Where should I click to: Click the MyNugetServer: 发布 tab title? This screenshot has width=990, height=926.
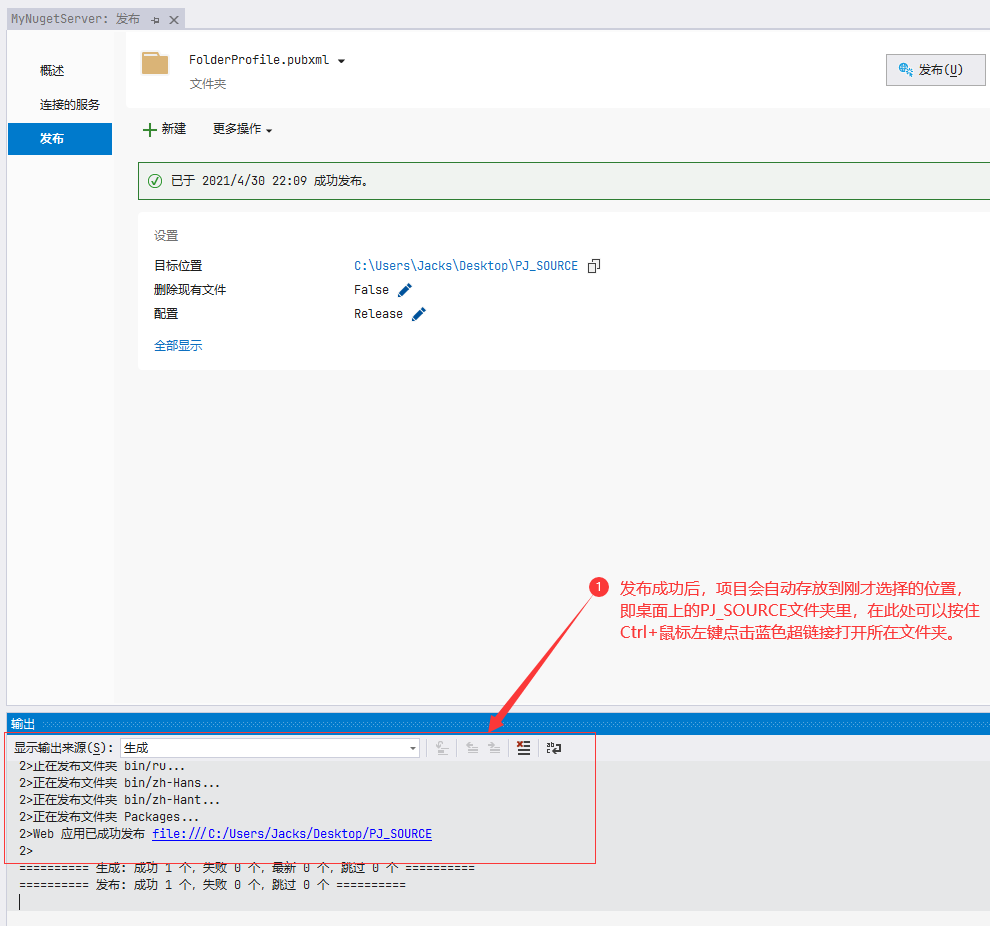coord(75,19)
